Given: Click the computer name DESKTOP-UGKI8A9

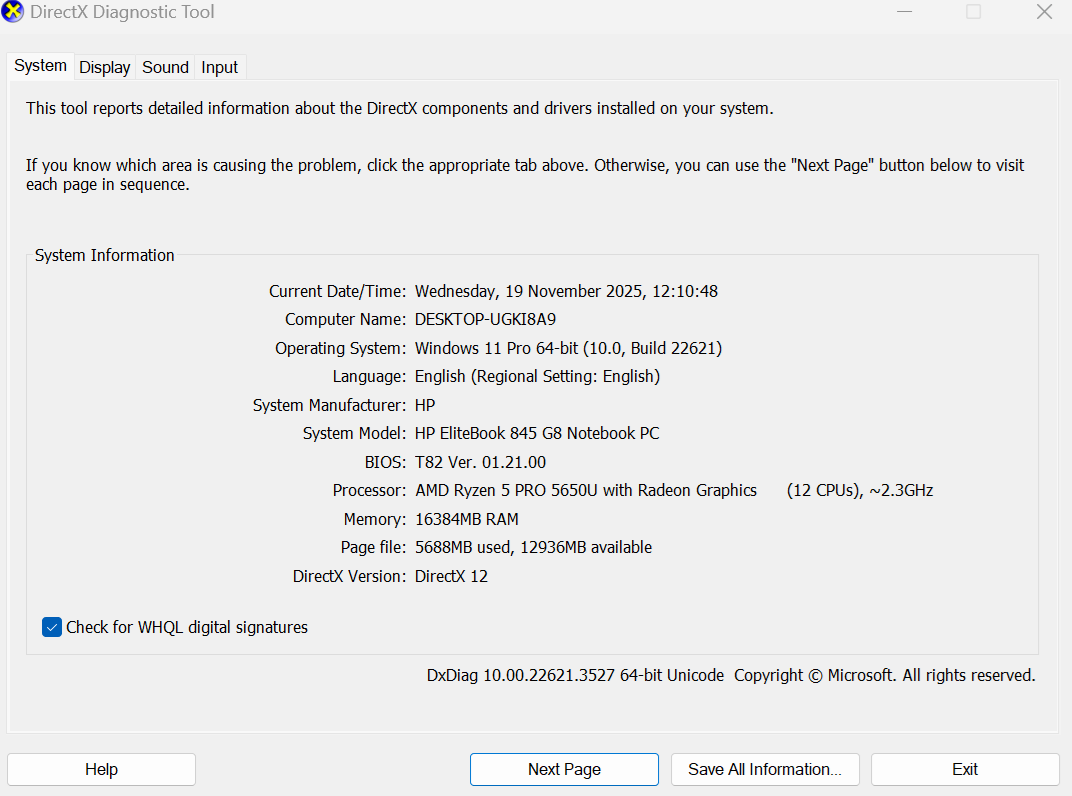Looking at the screenshot, I should [x=485, y=320].
